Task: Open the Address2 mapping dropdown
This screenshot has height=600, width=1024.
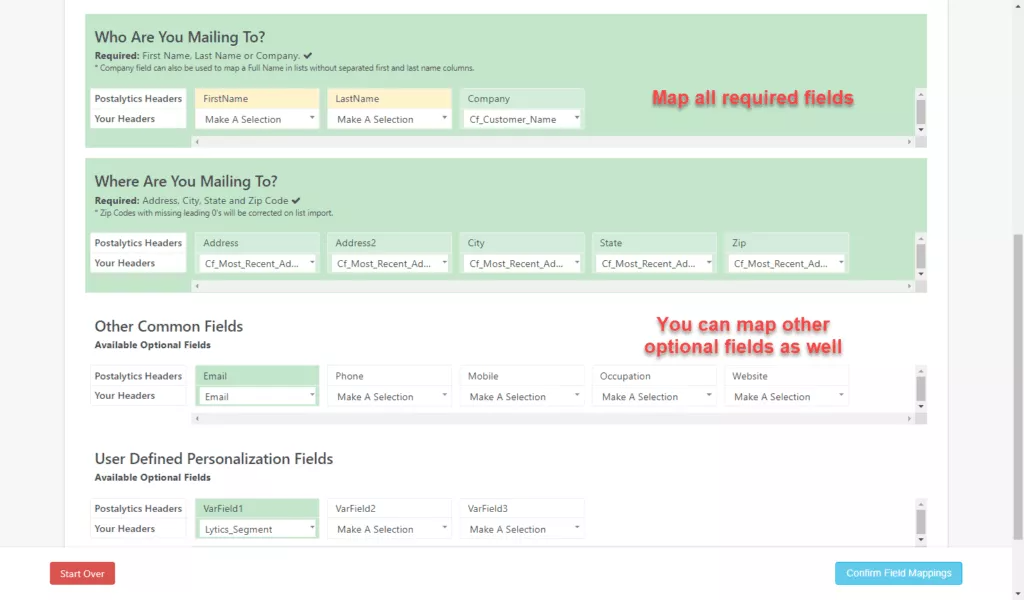Action: [x=389, y=263]
